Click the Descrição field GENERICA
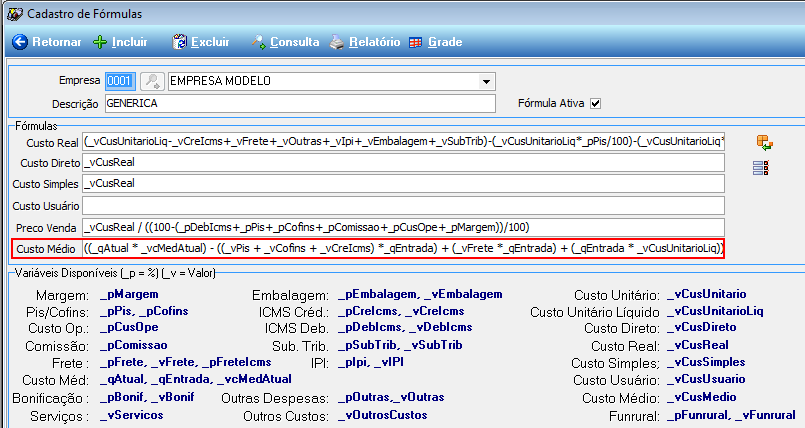The image size is (805, 428). [x=300, y=103]
